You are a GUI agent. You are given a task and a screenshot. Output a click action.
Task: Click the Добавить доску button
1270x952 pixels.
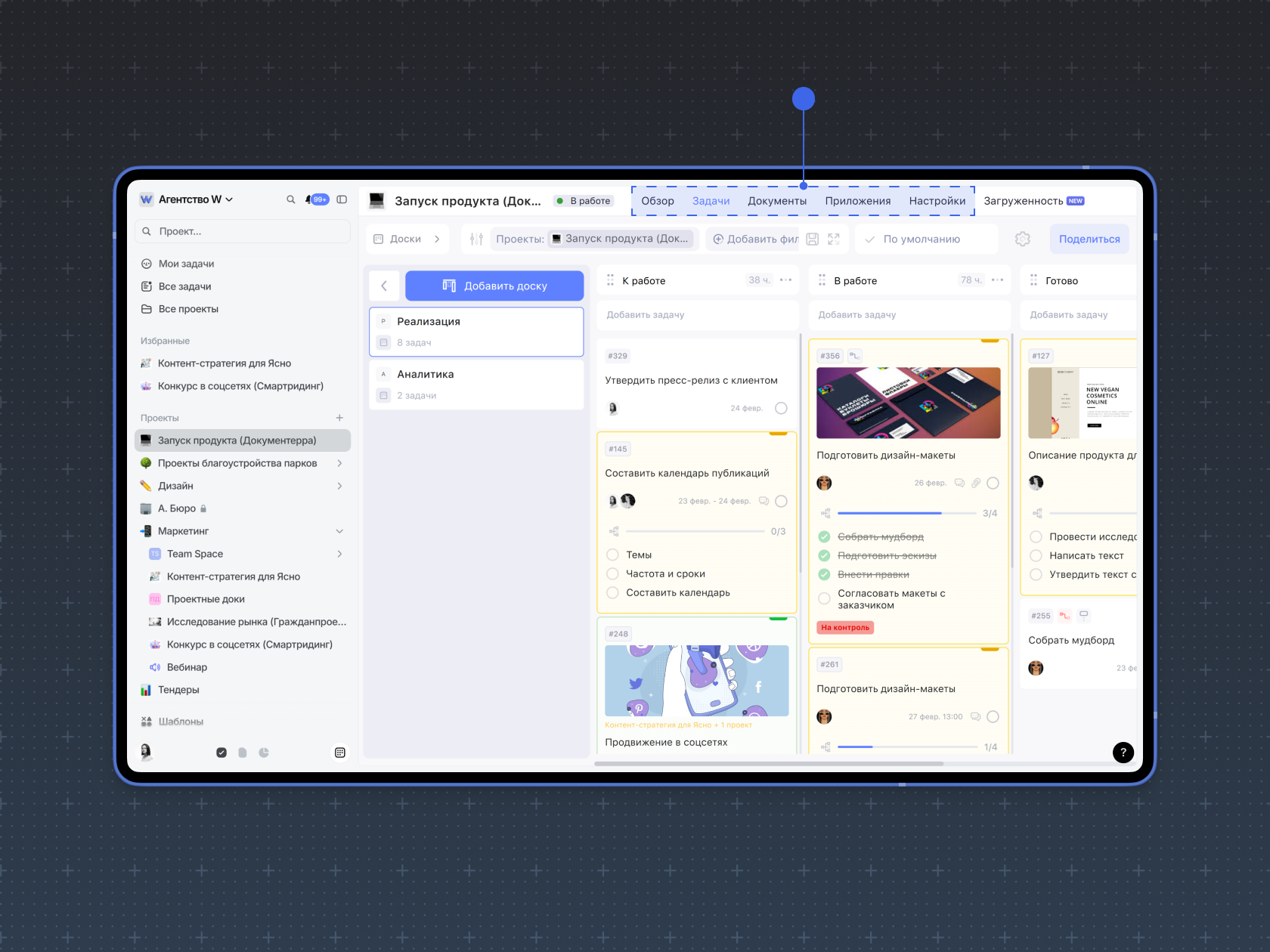tap(494, 286)
